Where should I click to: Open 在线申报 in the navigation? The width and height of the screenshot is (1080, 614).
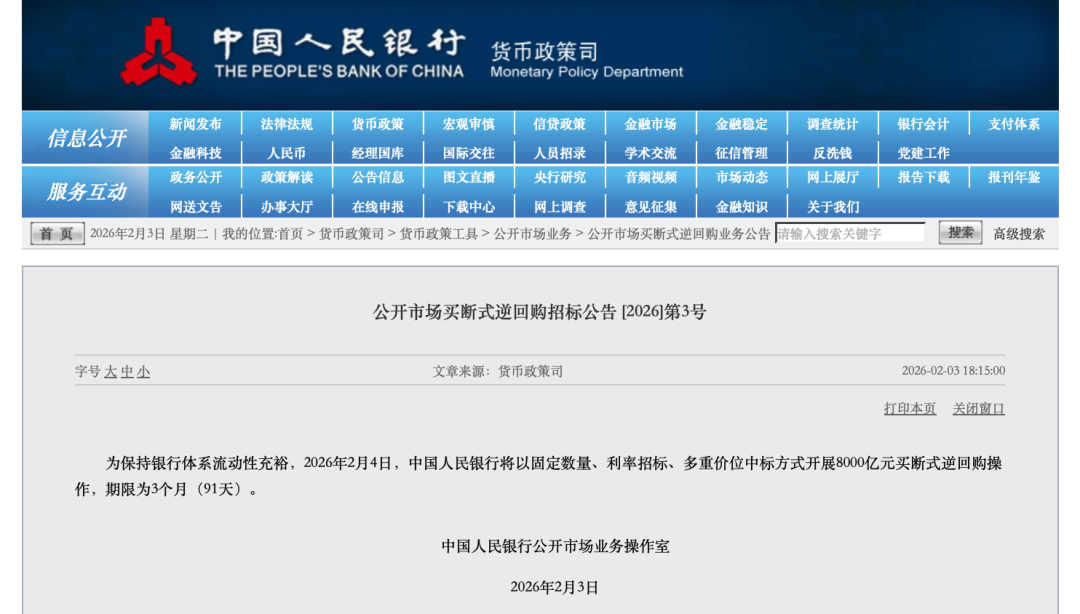377,207
